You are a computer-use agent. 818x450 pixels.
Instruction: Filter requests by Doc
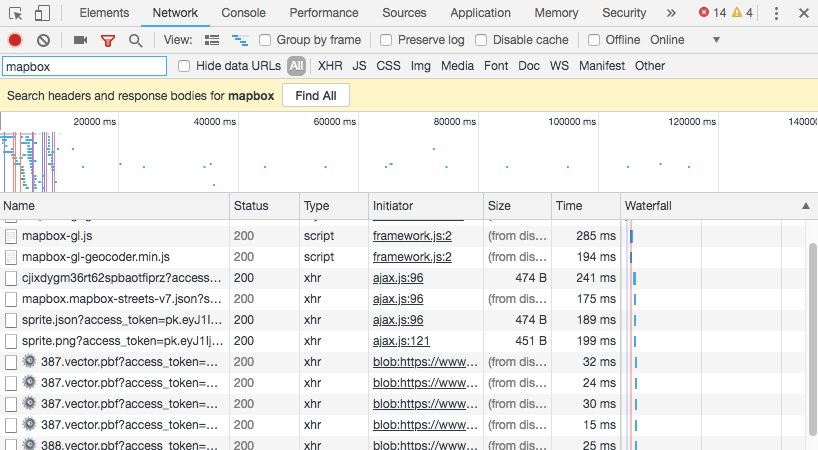tap(529, 66)
